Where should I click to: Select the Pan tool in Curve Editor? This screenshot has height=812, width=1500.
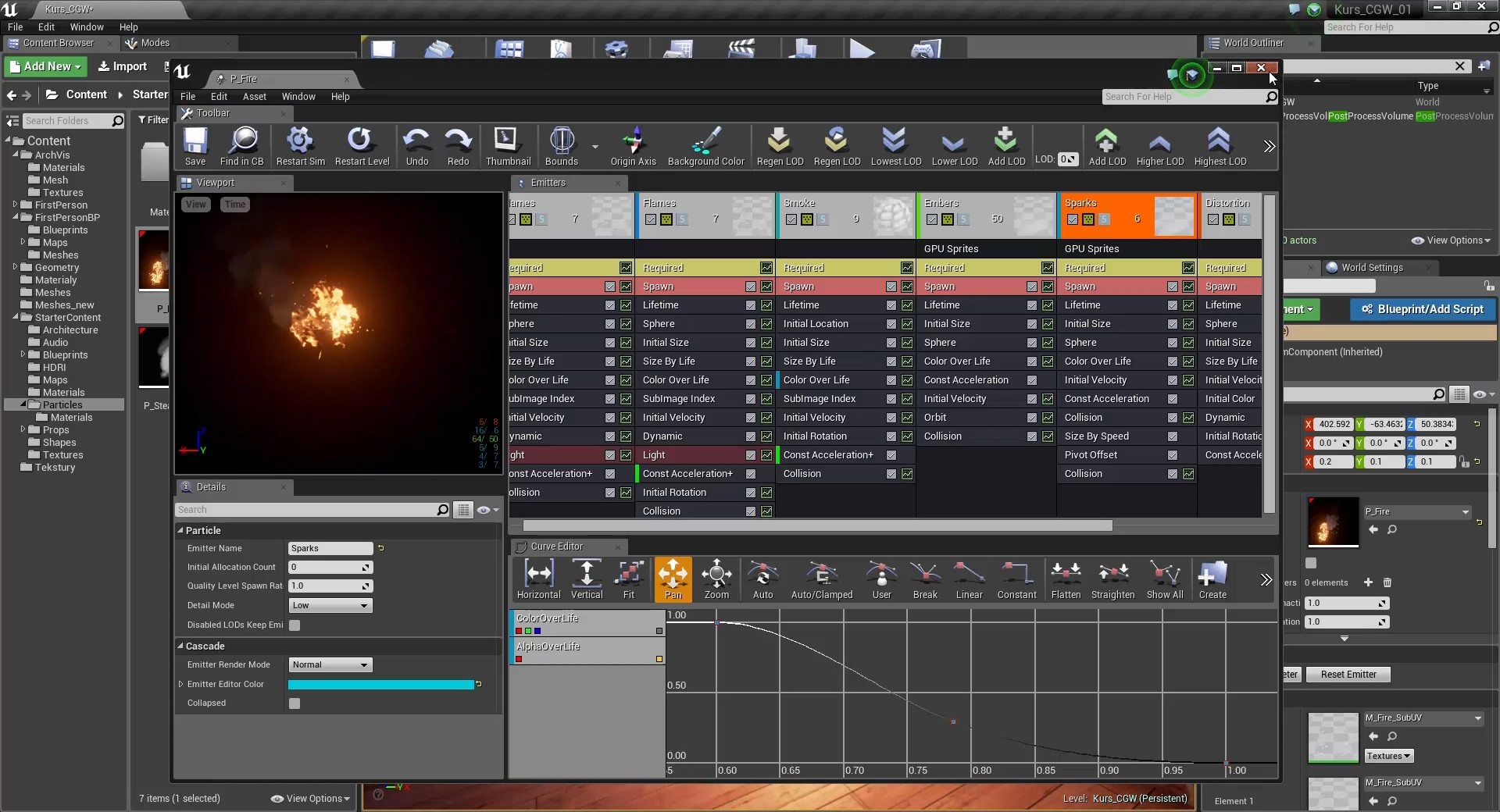coord(672,578)
